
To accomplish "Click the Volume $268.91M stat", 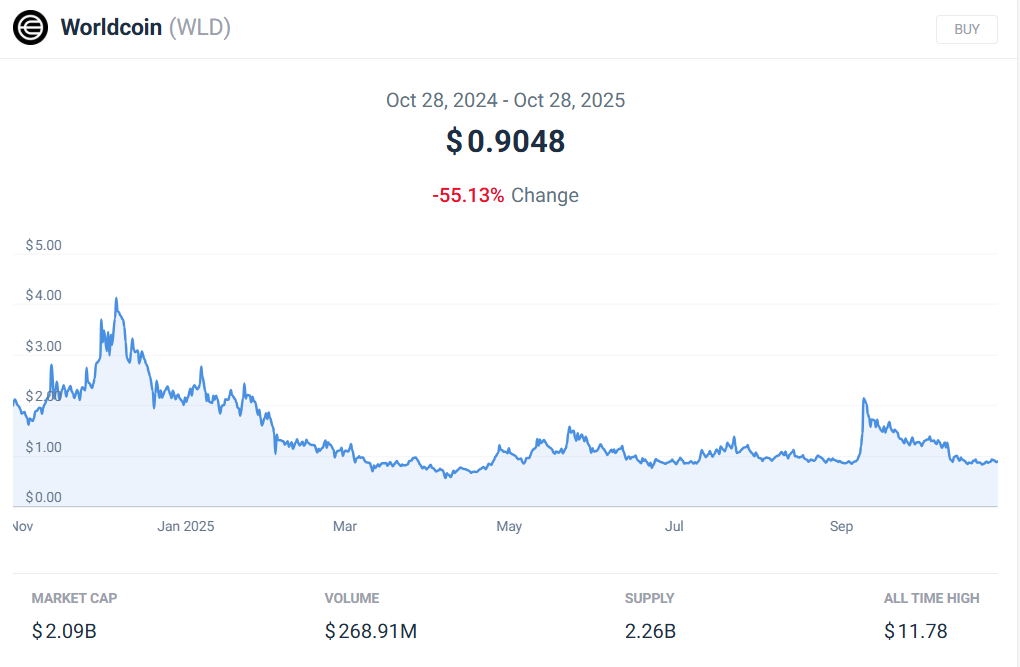I will tap(370, 631).
